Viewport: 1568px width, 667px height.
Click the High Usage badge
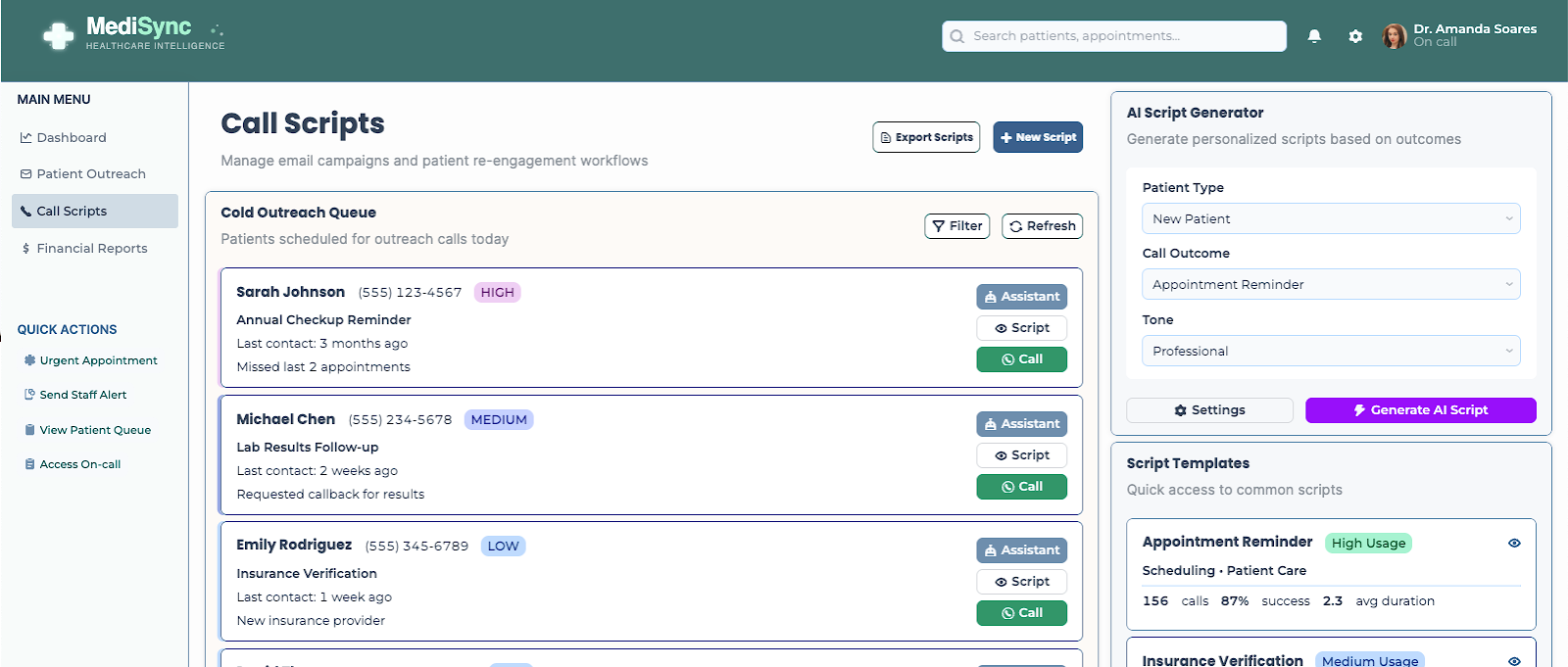(x=1369, y=544)
